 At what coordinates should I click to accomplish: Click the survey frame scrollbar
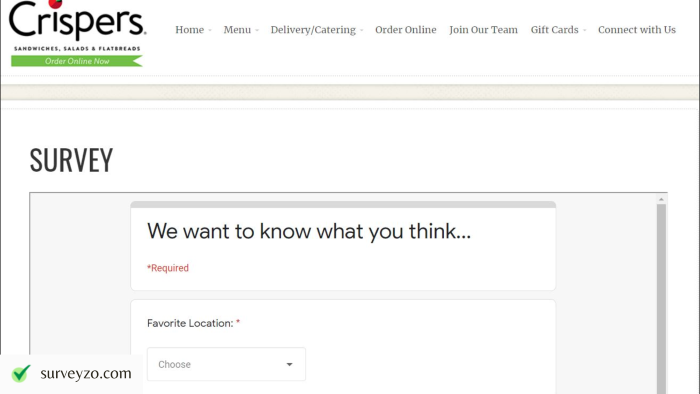[x=661, y=299]
